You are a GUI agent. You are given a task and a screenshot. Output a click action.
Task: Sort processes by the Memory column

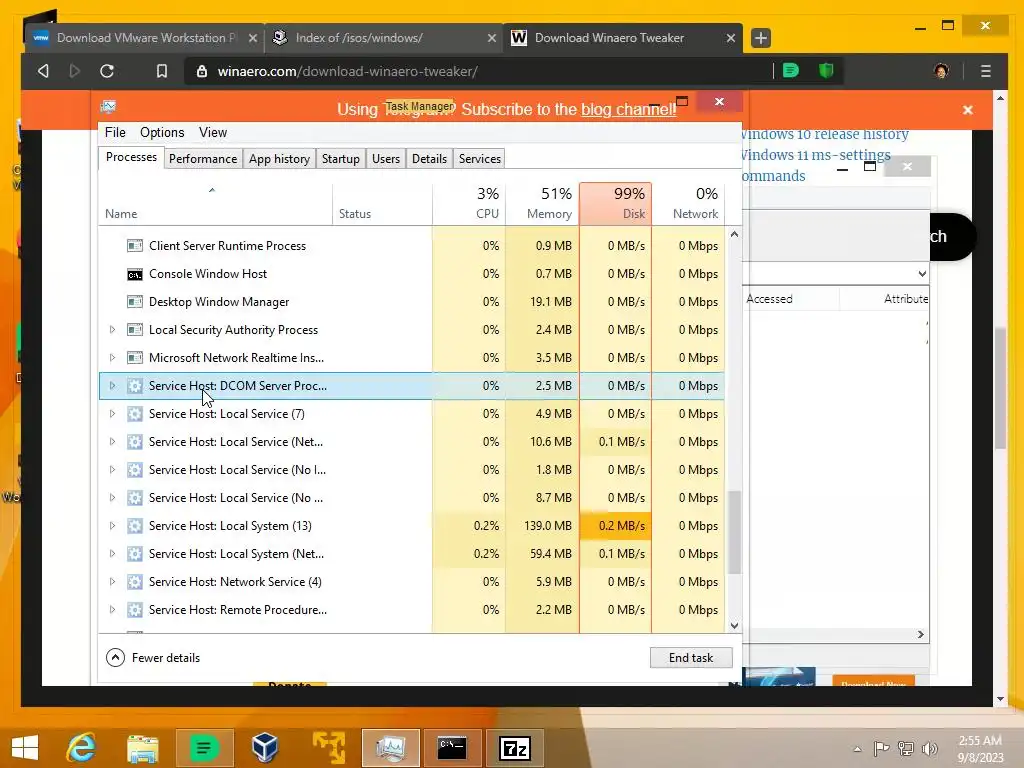pos(542,204)
